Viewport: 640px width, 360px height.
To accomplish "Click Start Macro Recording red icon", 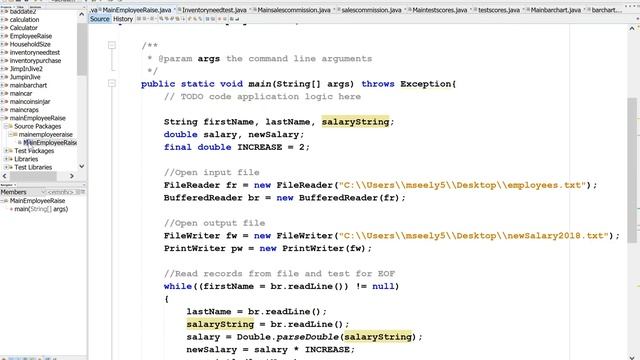I will [x=220, y=19].
